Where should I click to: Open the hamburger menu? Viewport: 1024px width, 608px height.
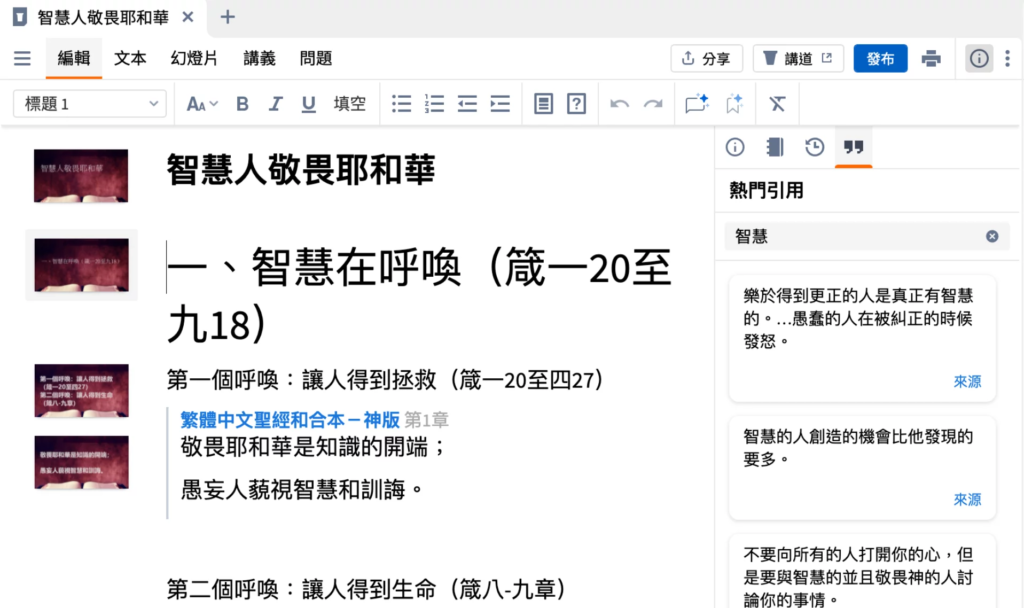pos(22,59)
